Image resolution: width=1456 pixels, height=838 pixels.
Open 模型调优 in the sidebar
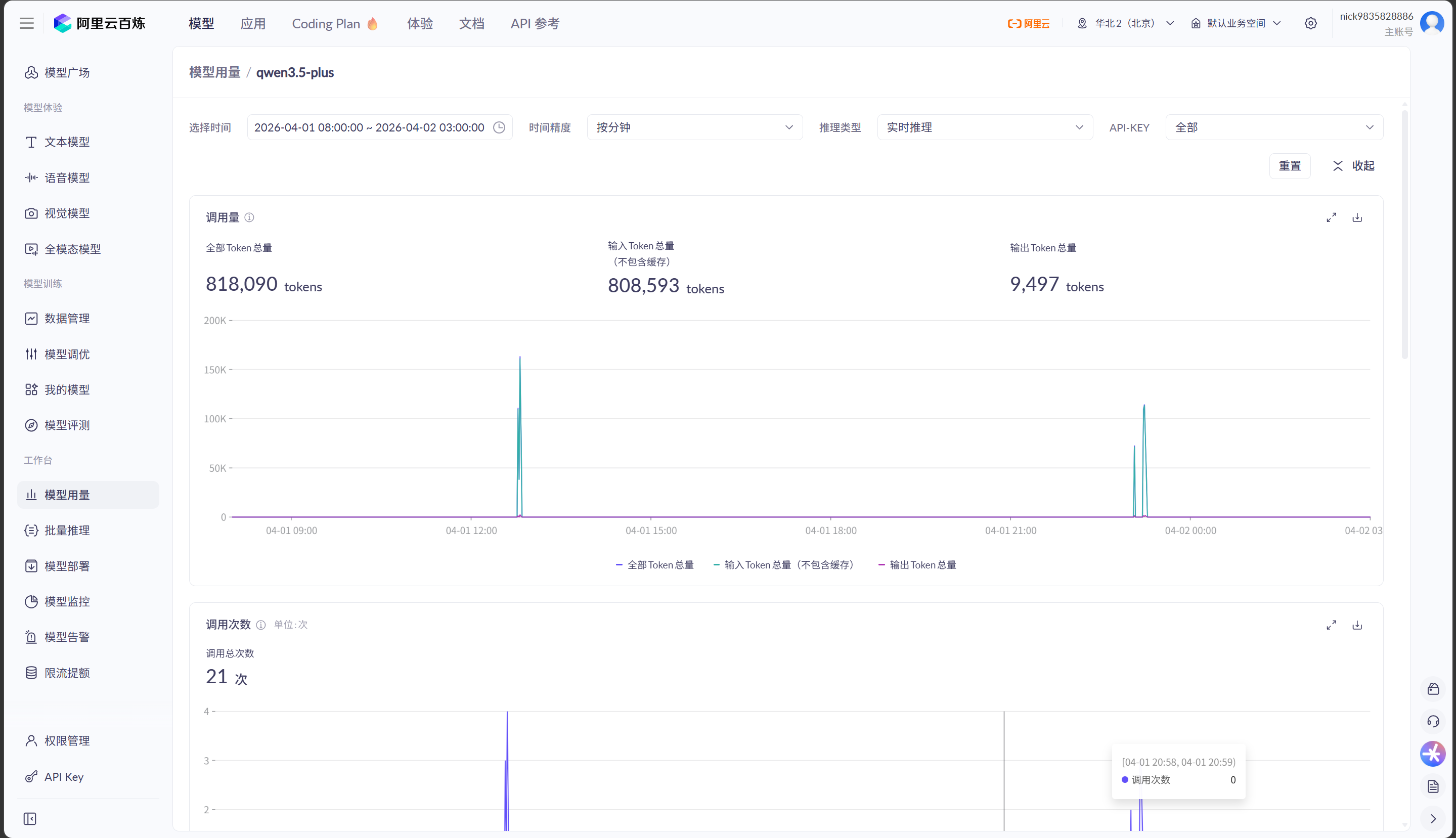[88, 354]
